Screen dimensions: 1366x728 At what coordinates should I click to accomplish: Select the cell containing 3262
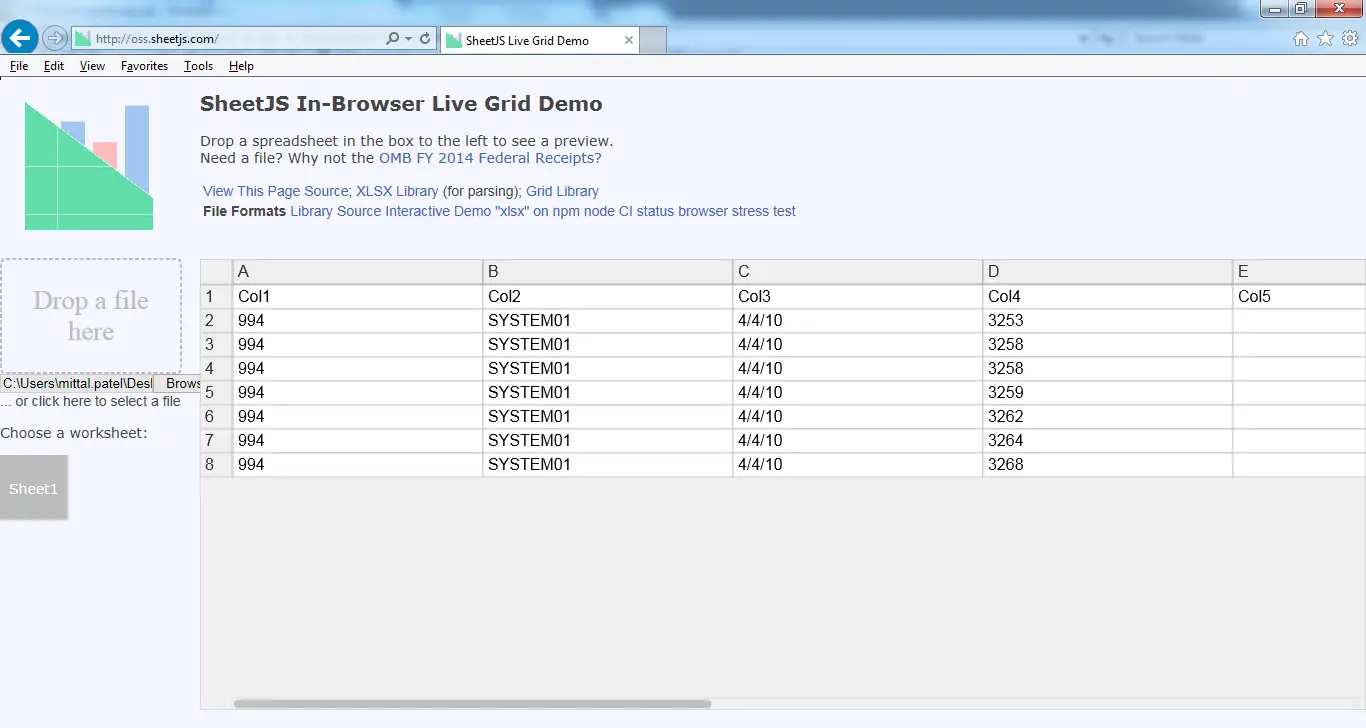click(x=1108, y=417)
